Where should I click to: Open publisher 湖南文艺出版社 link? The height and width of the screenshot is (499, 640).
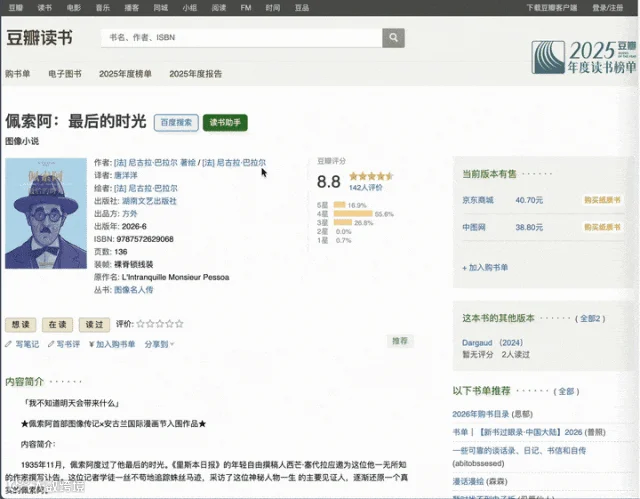(149, 201)
